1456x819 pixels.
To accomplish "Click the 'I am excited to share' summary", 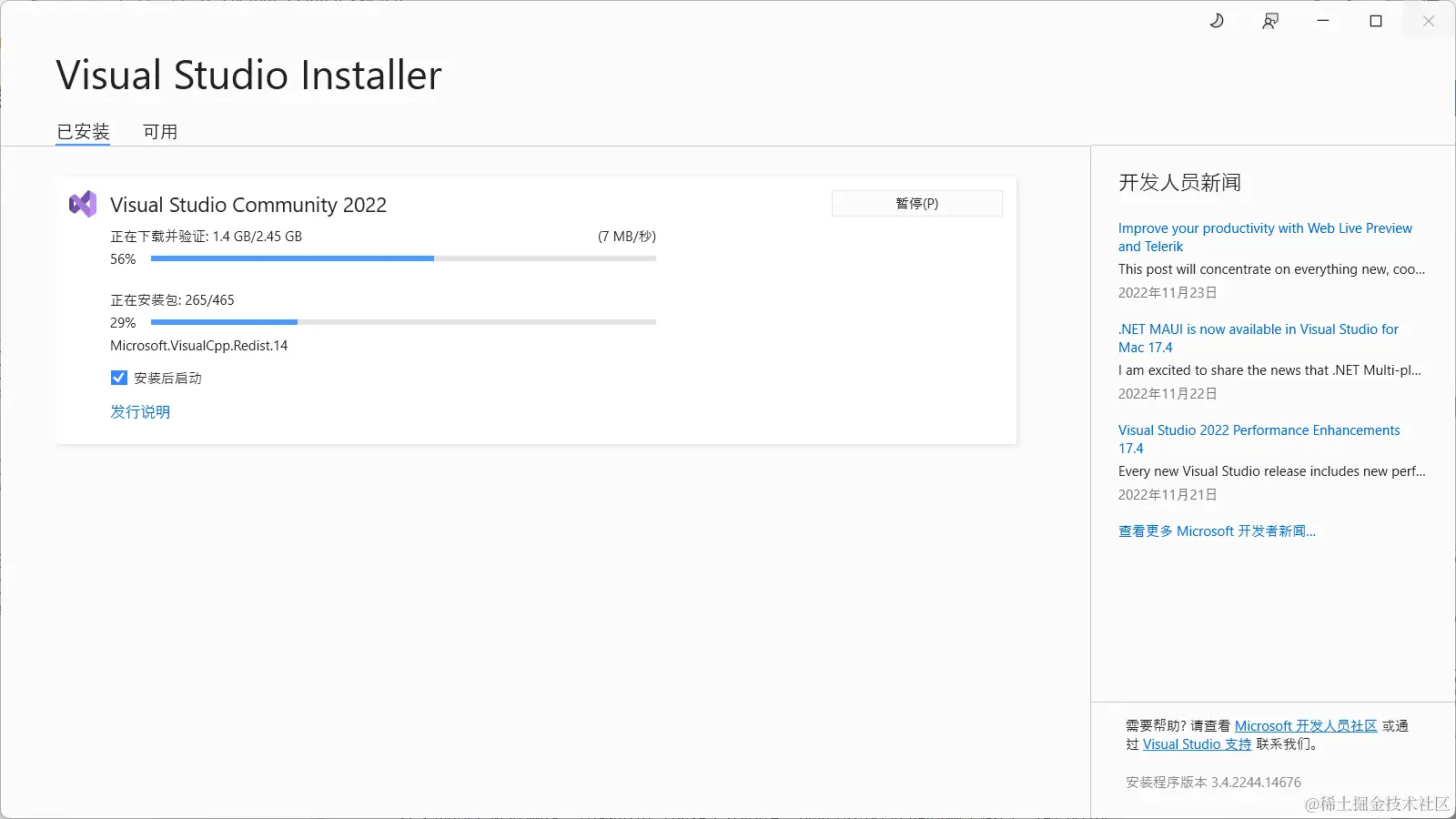I will pos(1269,370).
